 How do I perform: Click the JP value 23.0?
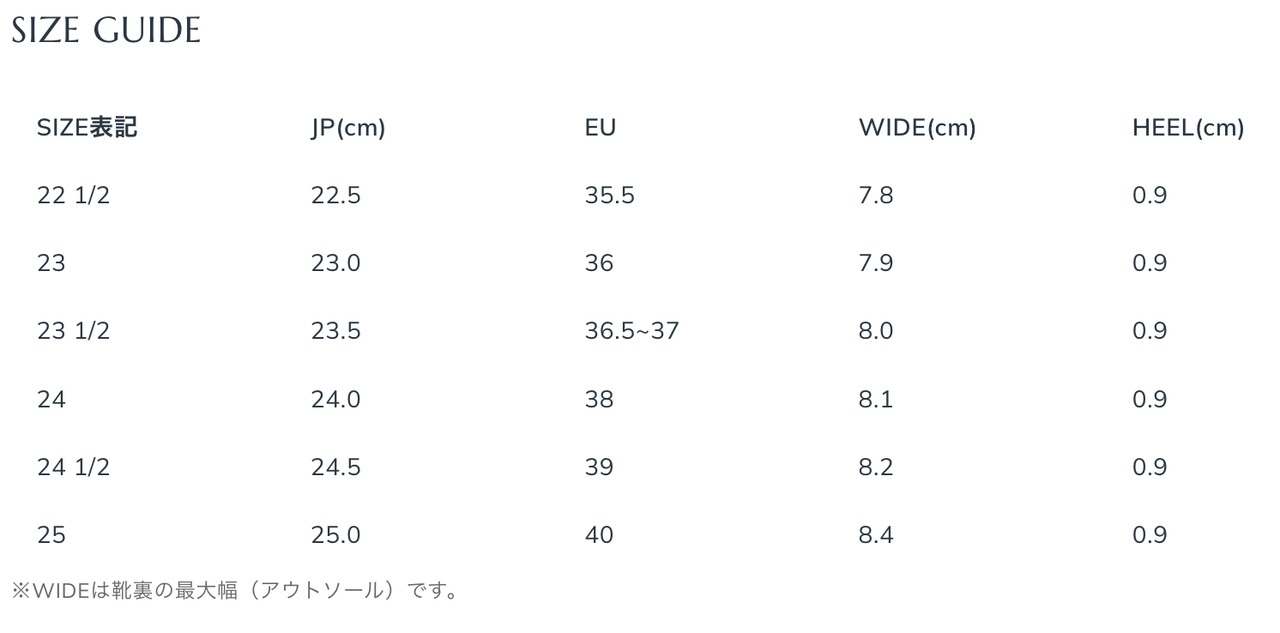pos(336,263)
